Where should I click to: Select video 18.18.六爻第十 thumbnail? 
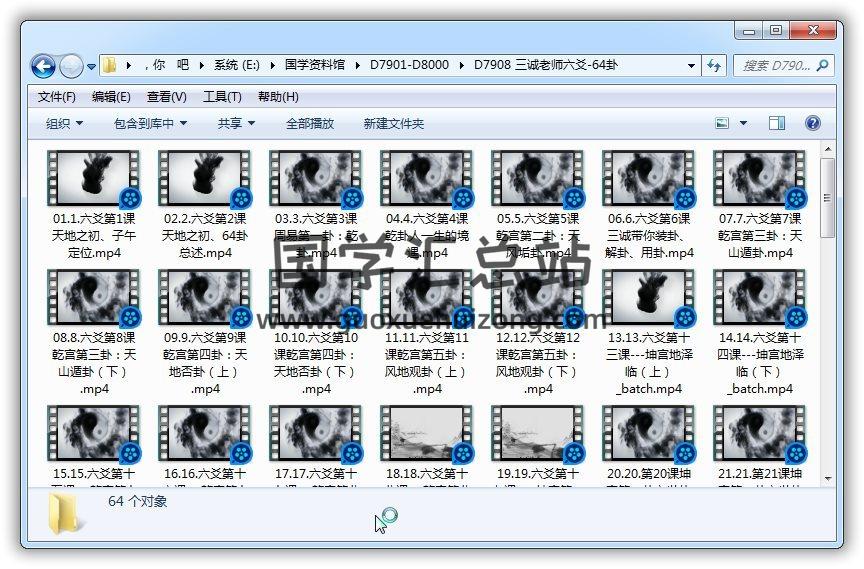click(426, 433)
